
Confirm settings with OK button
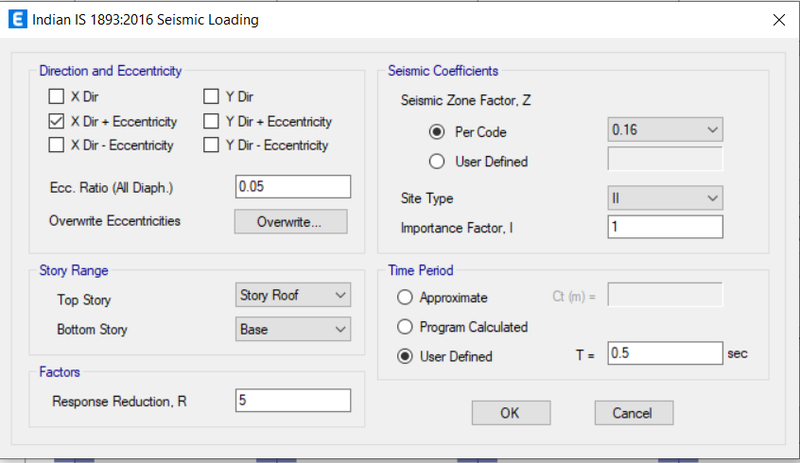[x=511, y=412]
